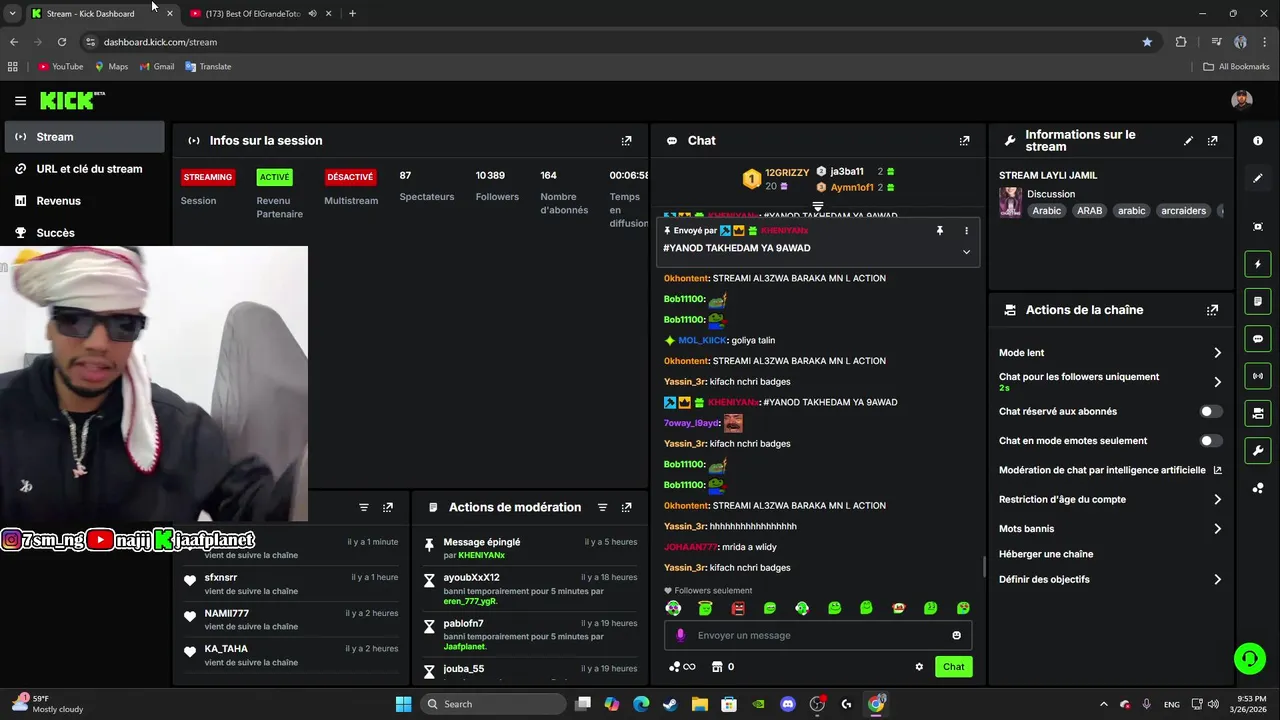Open the user avatar menu
1280x720 pixels.
[x=1242, y=100]
